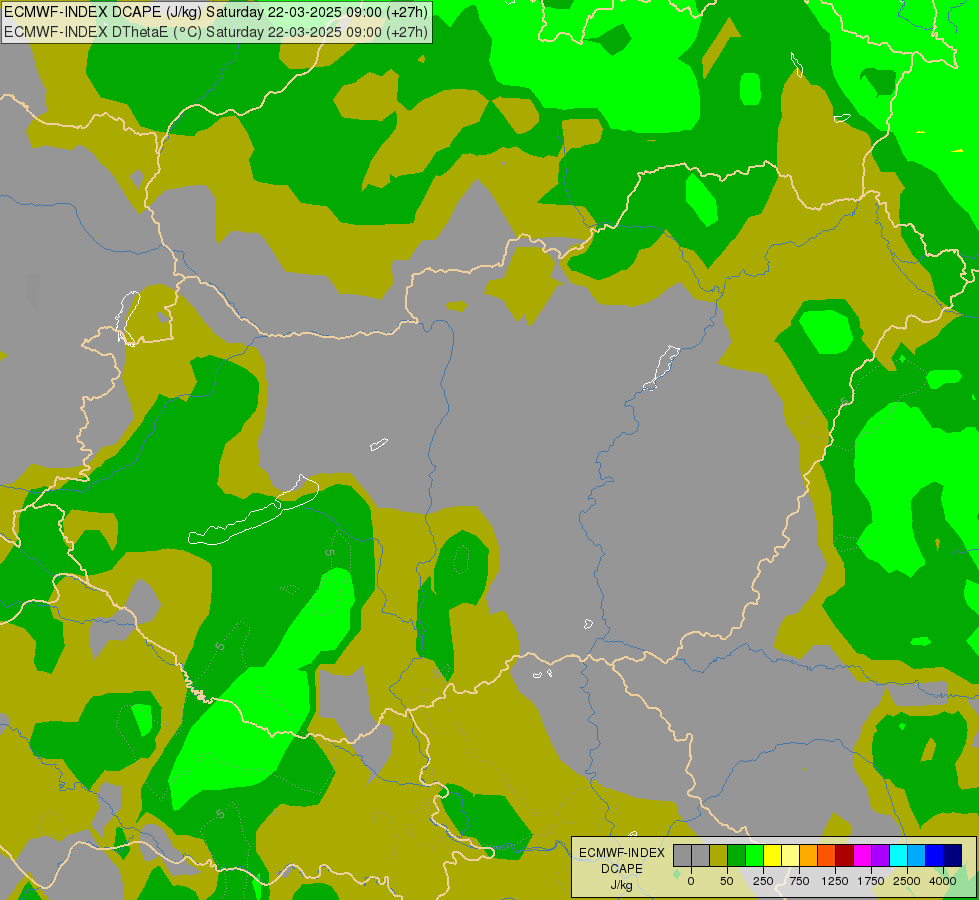This screenshot has height=900, width=979.
Task: Select the pure blue legend swatch
Action: (935, 855)
